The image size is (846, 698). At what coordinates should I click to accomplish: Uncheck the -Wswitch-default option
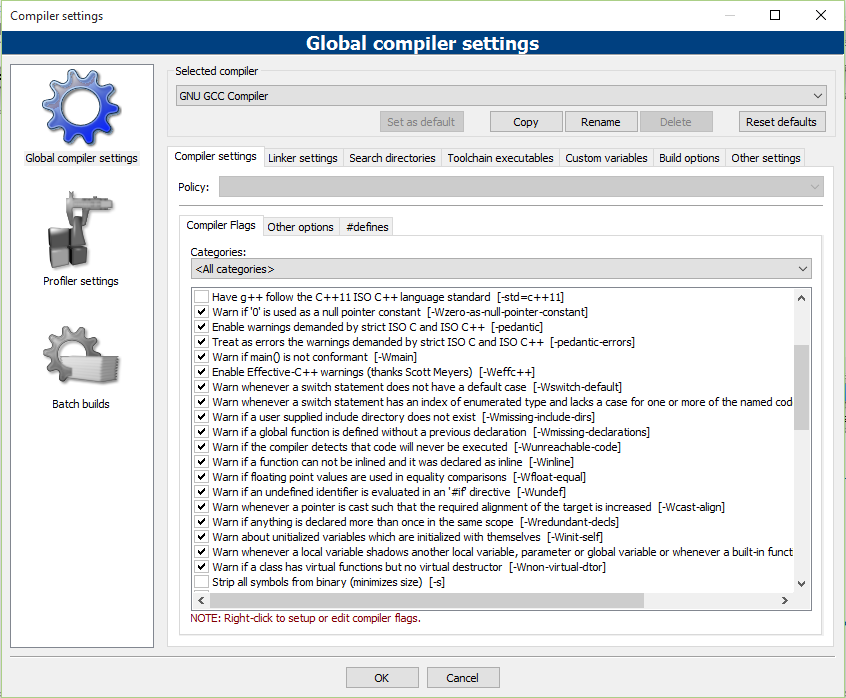pos(201,387)
